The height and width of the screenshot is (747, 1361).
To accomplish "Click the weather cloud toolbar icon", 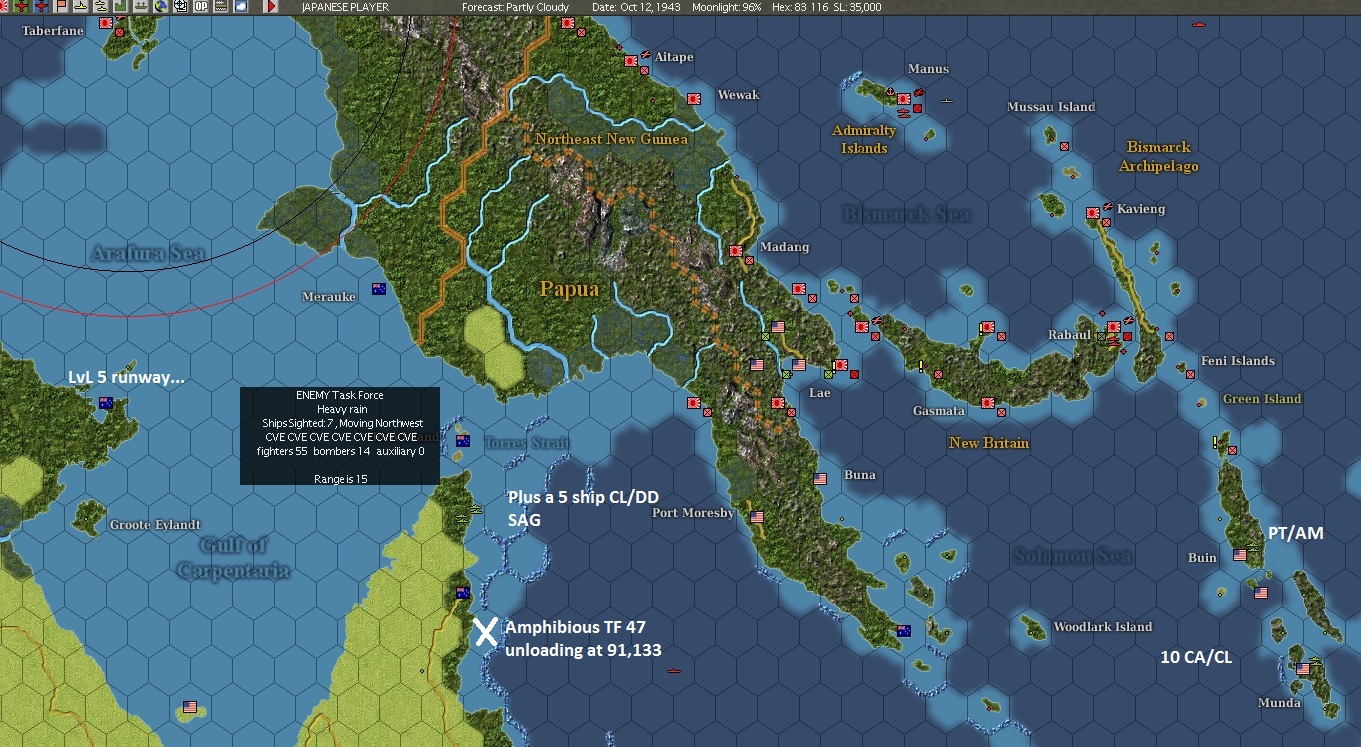I will click(x=240, y=7).
